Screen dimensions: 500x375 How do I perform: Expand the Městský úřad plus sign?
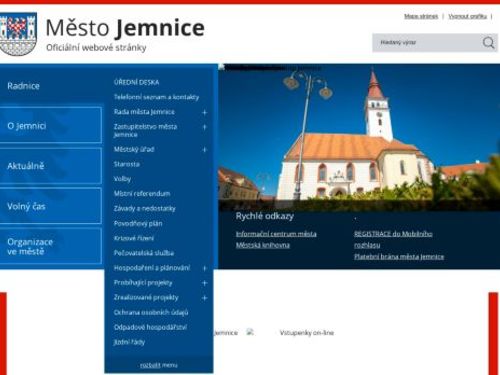pos(205,150)
